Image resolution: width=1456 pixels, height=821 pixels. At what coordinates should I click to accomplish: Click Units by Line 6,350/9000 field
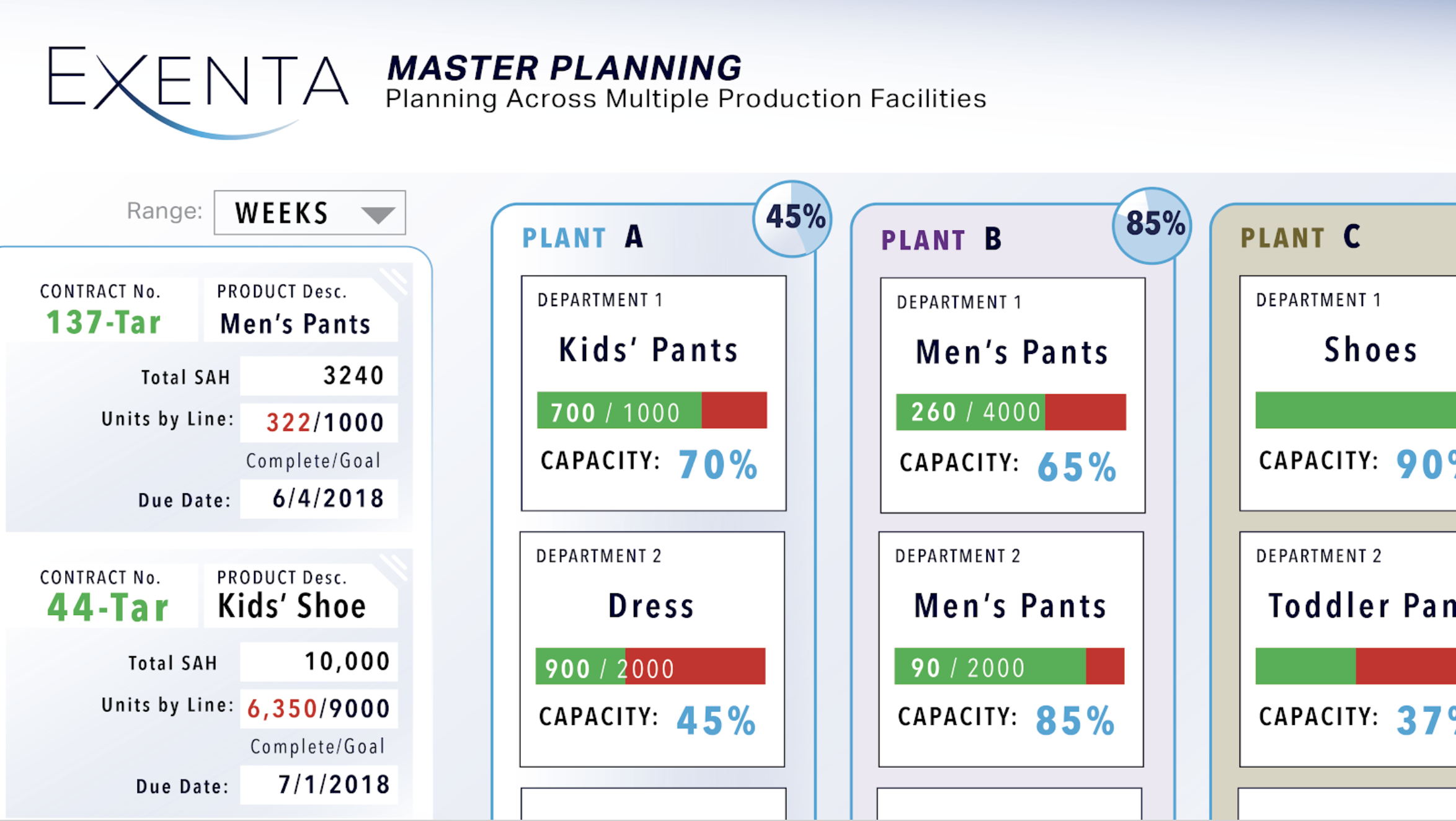click(319, 708)
